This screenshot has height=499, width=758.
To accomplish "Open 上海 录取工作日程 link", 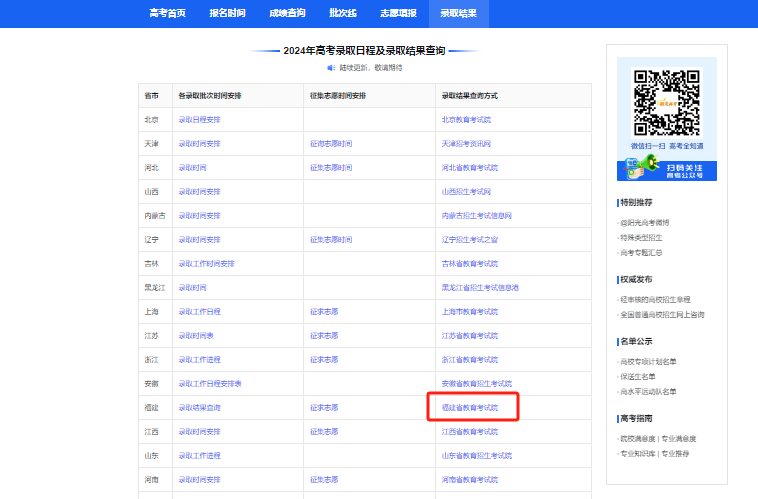I will [199, 312].
